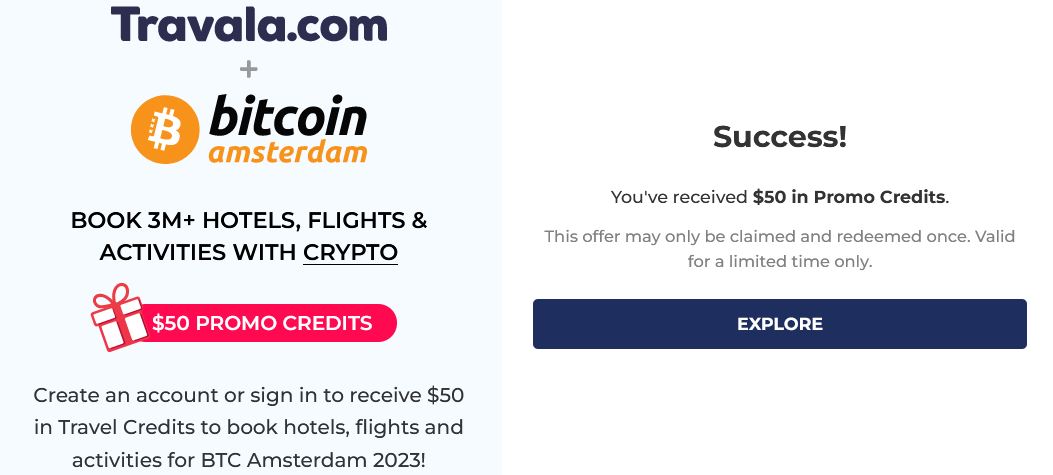Viewport: 1053px width, 475px height.
Task: Click the "activities for BTC Amsterdam 2023!" line
Action: [248, 460]
